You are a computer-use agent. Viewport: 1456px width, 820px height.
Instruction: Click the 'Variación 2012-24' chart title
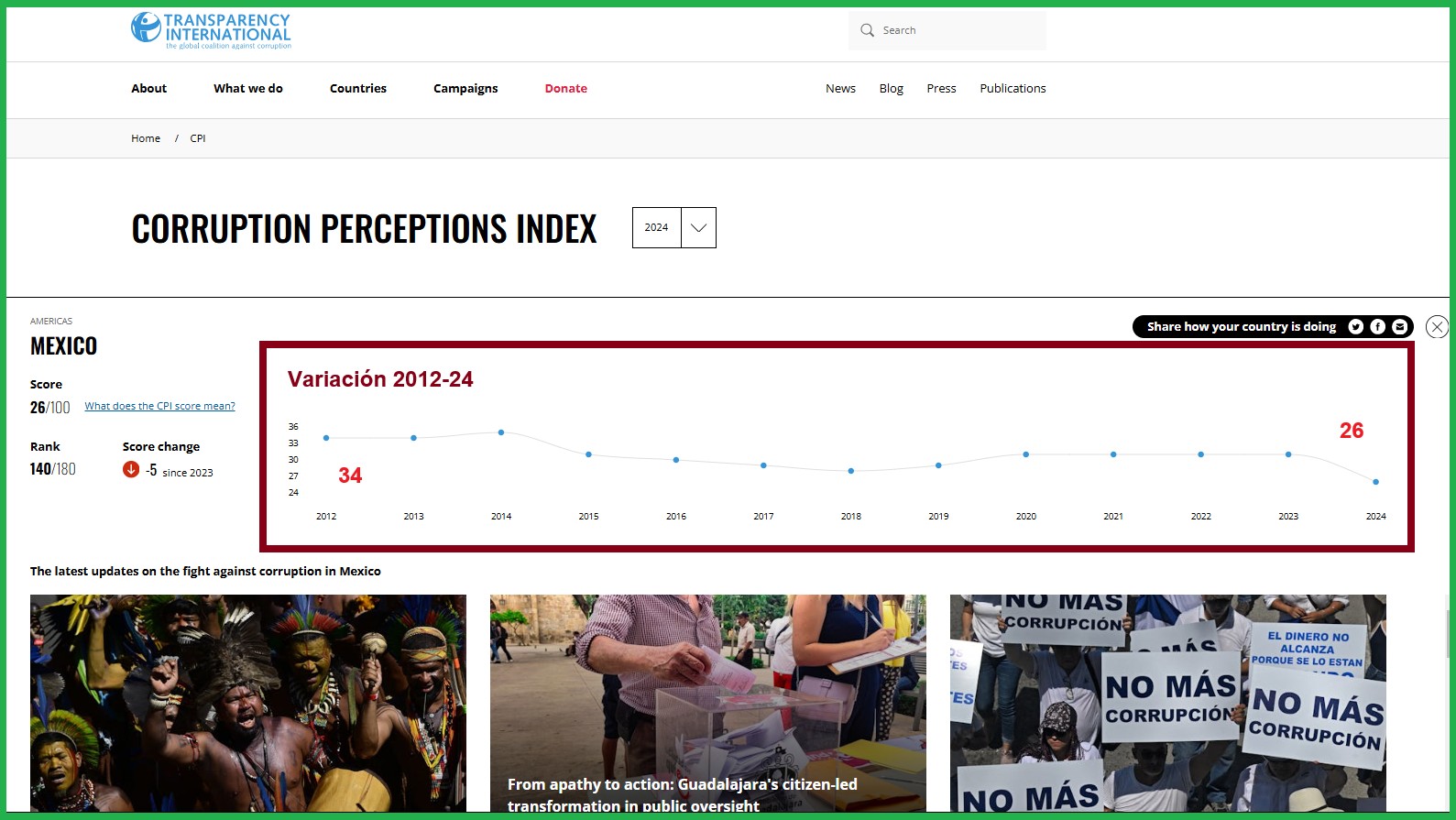click(380, 379)
